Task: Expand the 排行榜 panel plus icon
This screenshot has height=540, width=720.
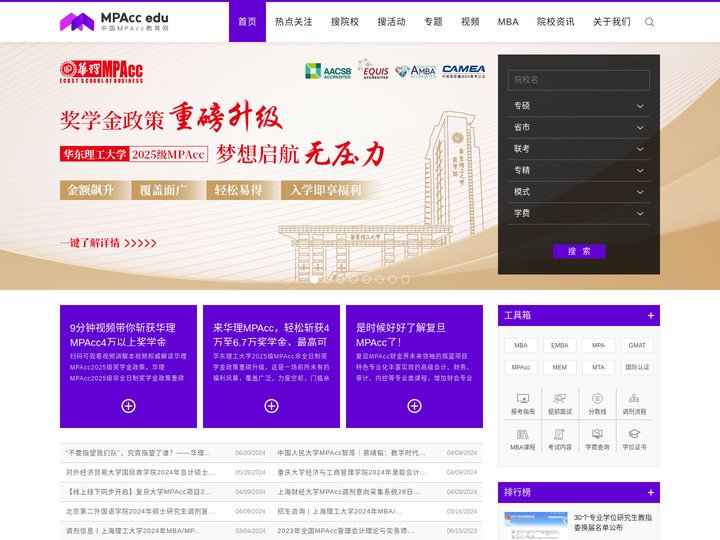Action: 651,492
